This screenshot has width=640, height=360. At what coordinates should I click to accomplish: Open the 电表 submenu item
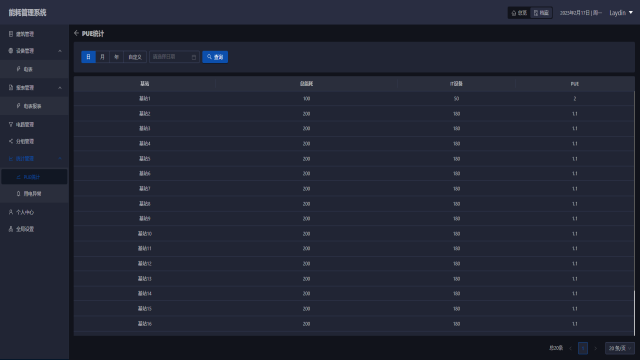click(34, 69)
